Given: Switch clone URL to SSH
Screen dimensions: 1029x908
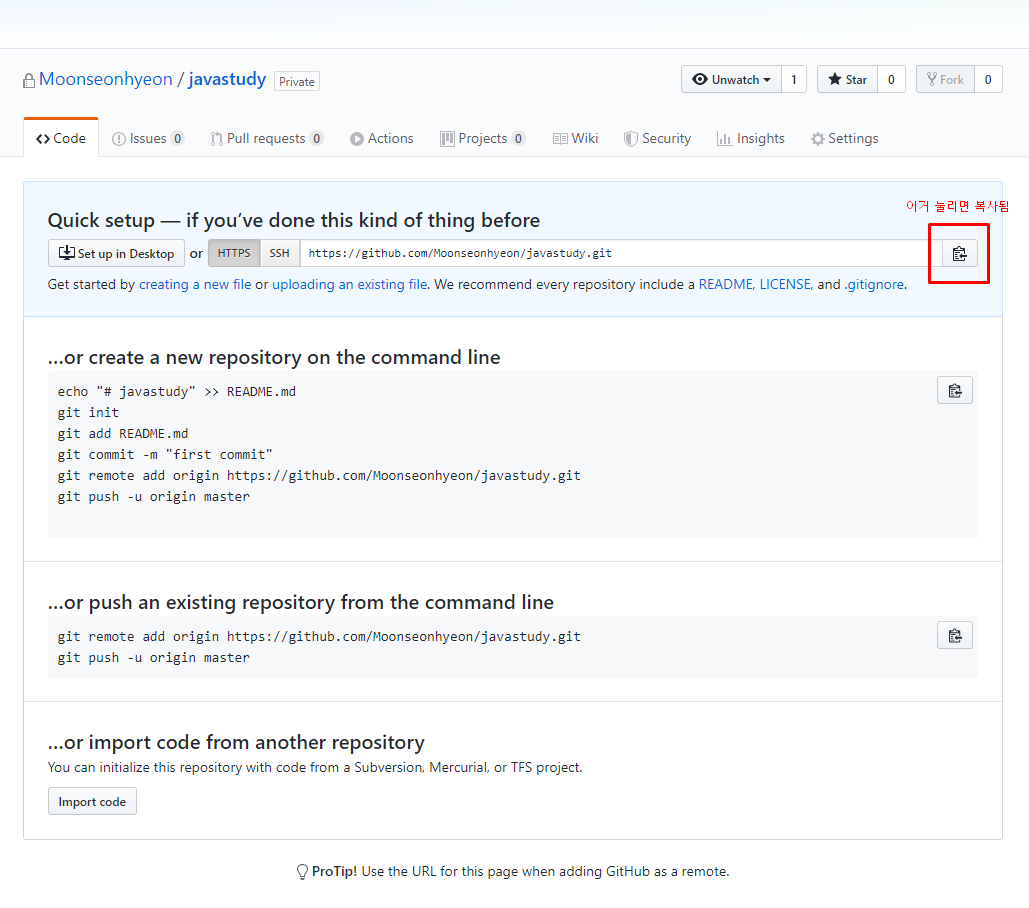Looking at the screenshot, I should tap(280, 253).
